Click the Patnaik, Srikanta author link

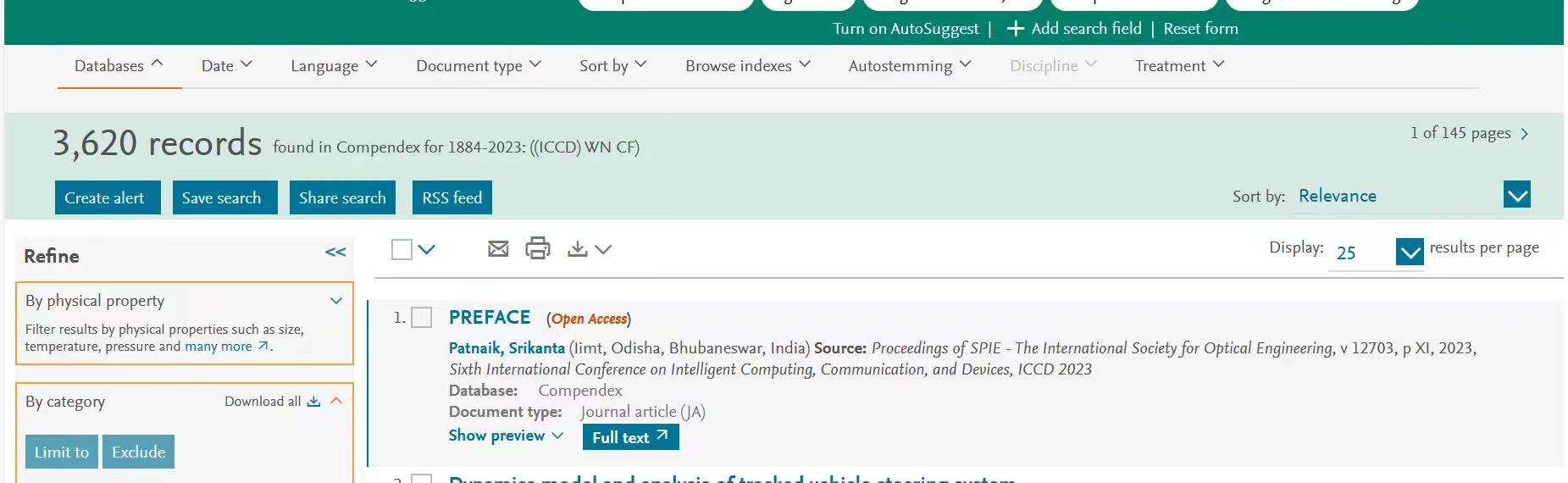[x=507, y=348]
